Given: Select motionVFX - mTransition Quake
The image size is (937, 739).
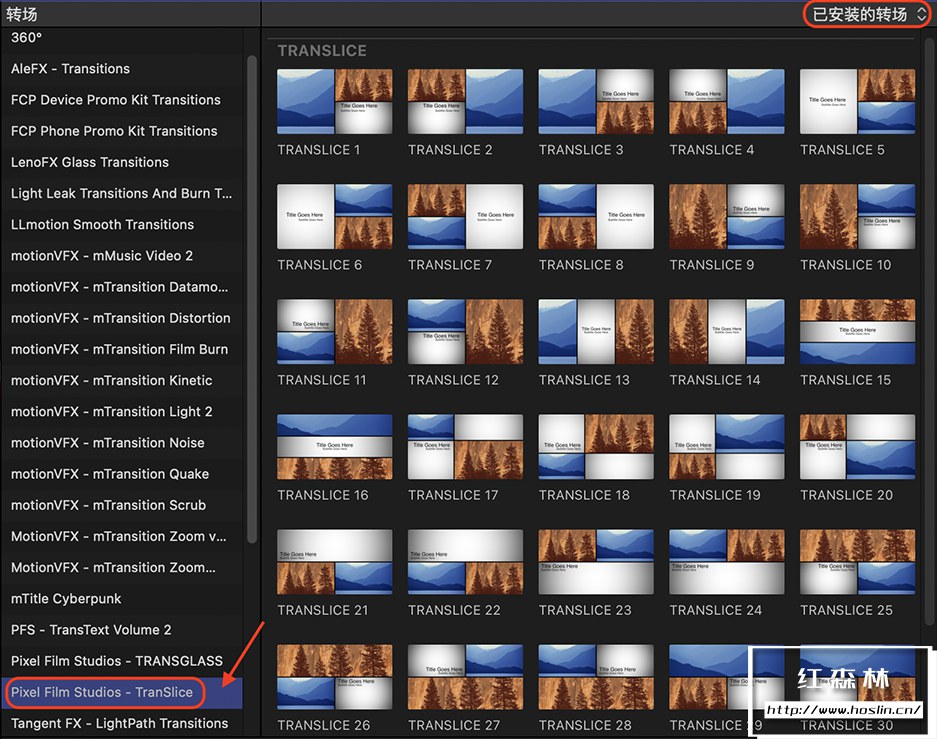Looking at the screenshot, I should tap(121, 474).
